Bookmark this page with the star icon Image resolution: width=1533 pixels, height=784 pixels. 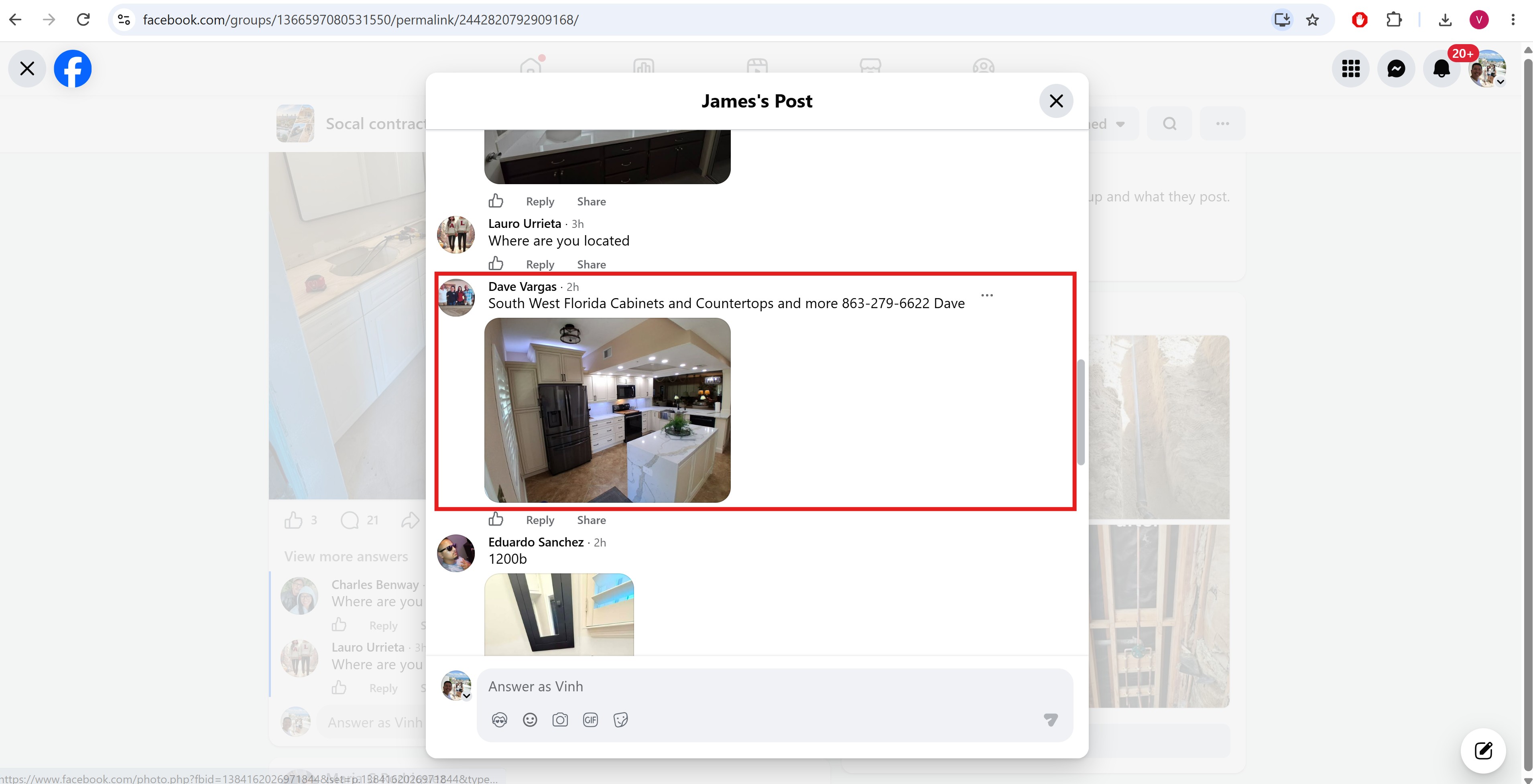click(1312, 20)
